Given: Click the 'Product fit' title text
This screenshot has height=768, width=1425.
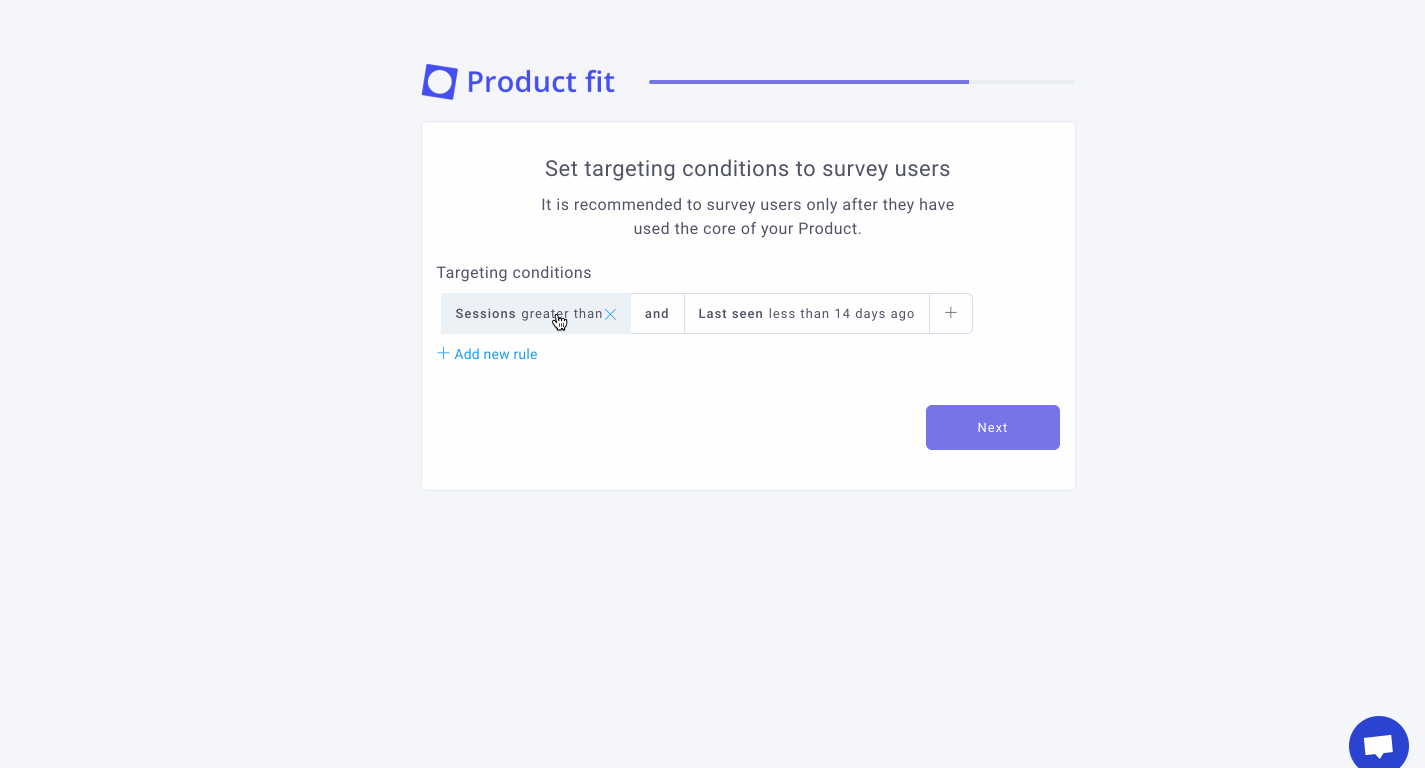Looking at the screenshot, I should pyautogui.click(x=541, y=82).
